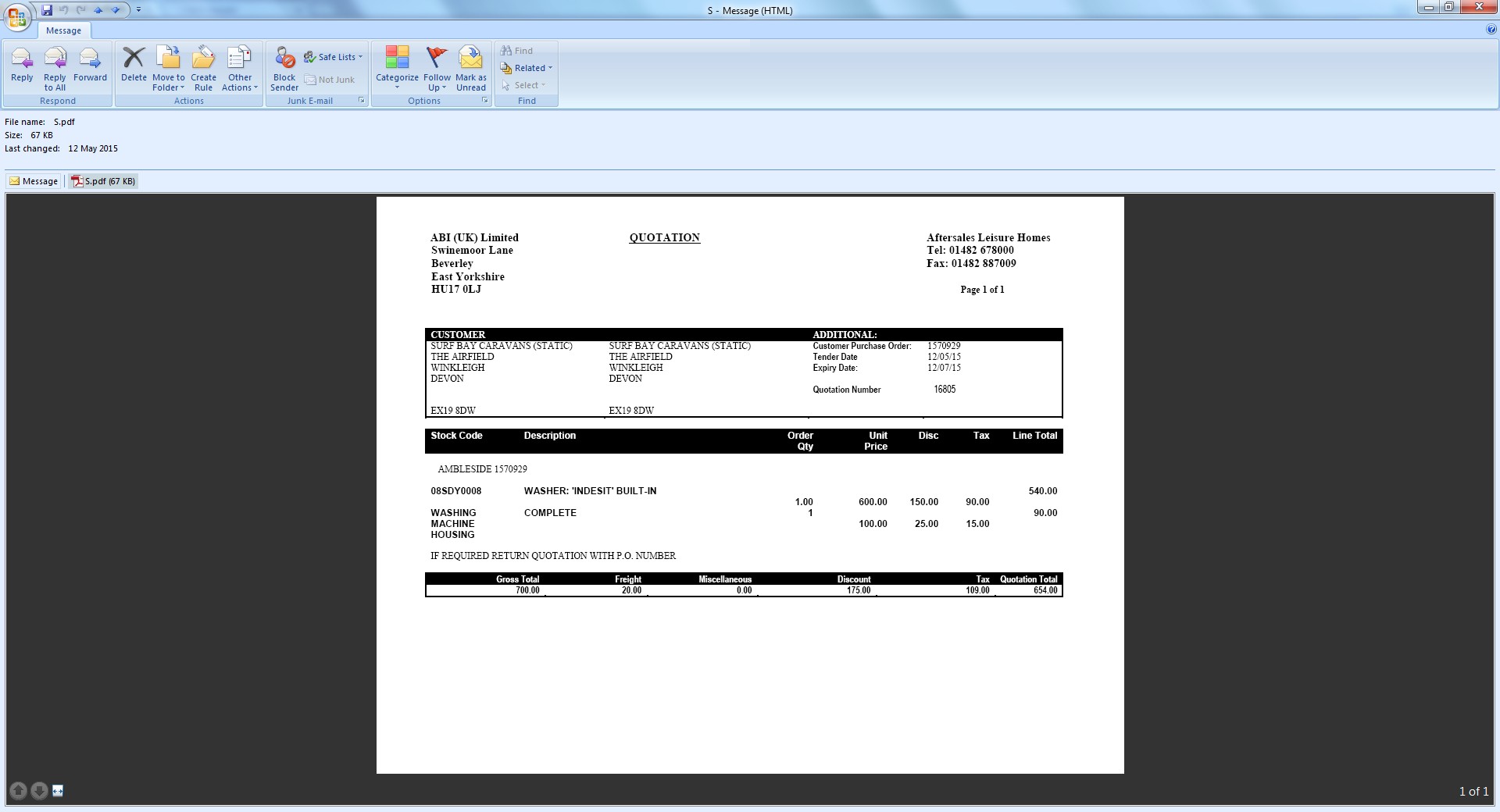This screenshot has height=812, width=1500.
Task: Open Junk E-mail options dialog launcher
Action: coord(362,101)
